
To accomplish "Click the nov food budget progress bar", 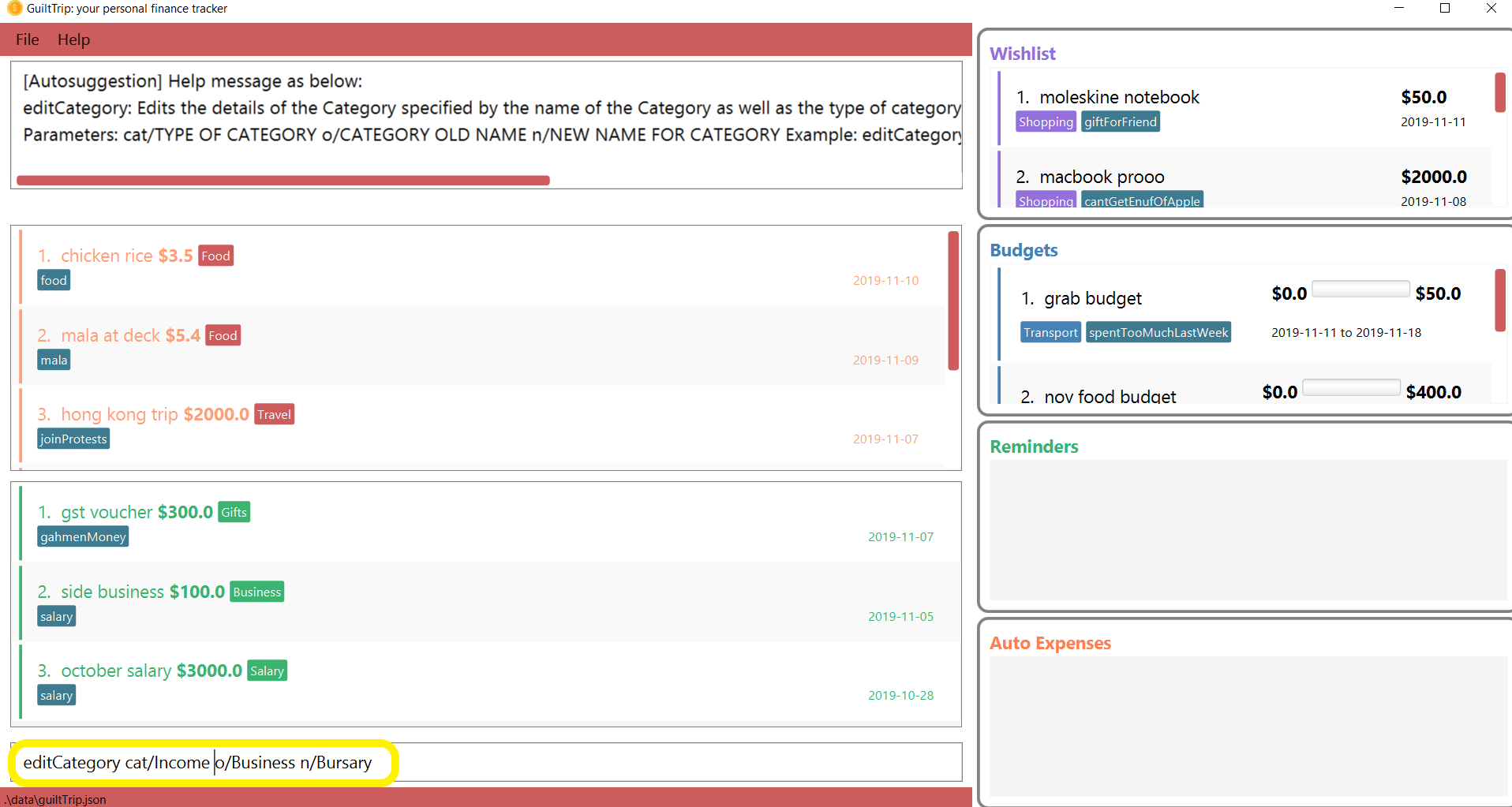I will coord(1351,387).
